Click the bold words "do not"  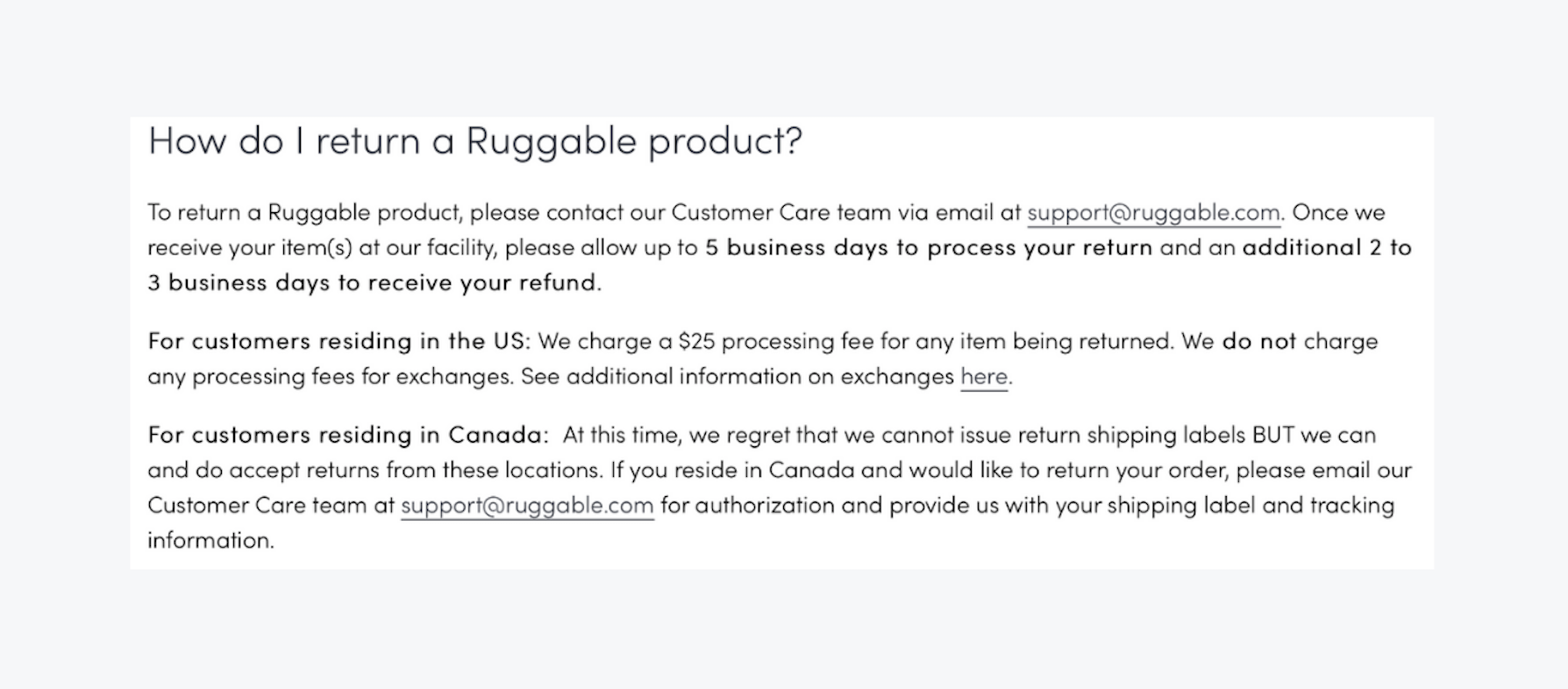[x=1258, y=341]
